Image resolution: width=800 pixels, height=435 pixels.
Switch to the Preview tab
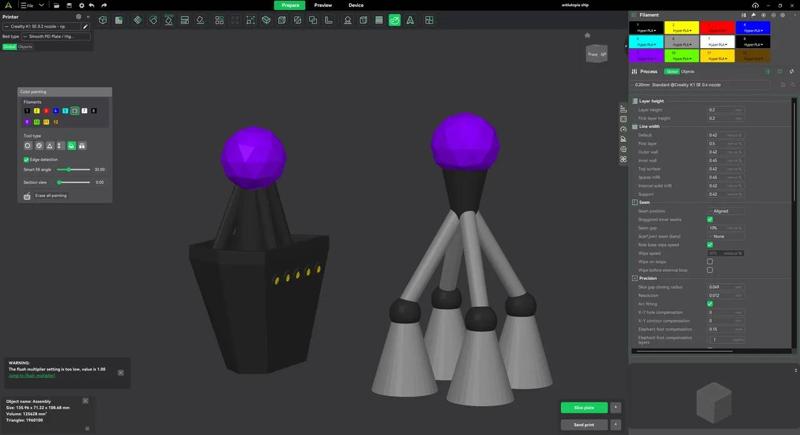click(323, 5)
